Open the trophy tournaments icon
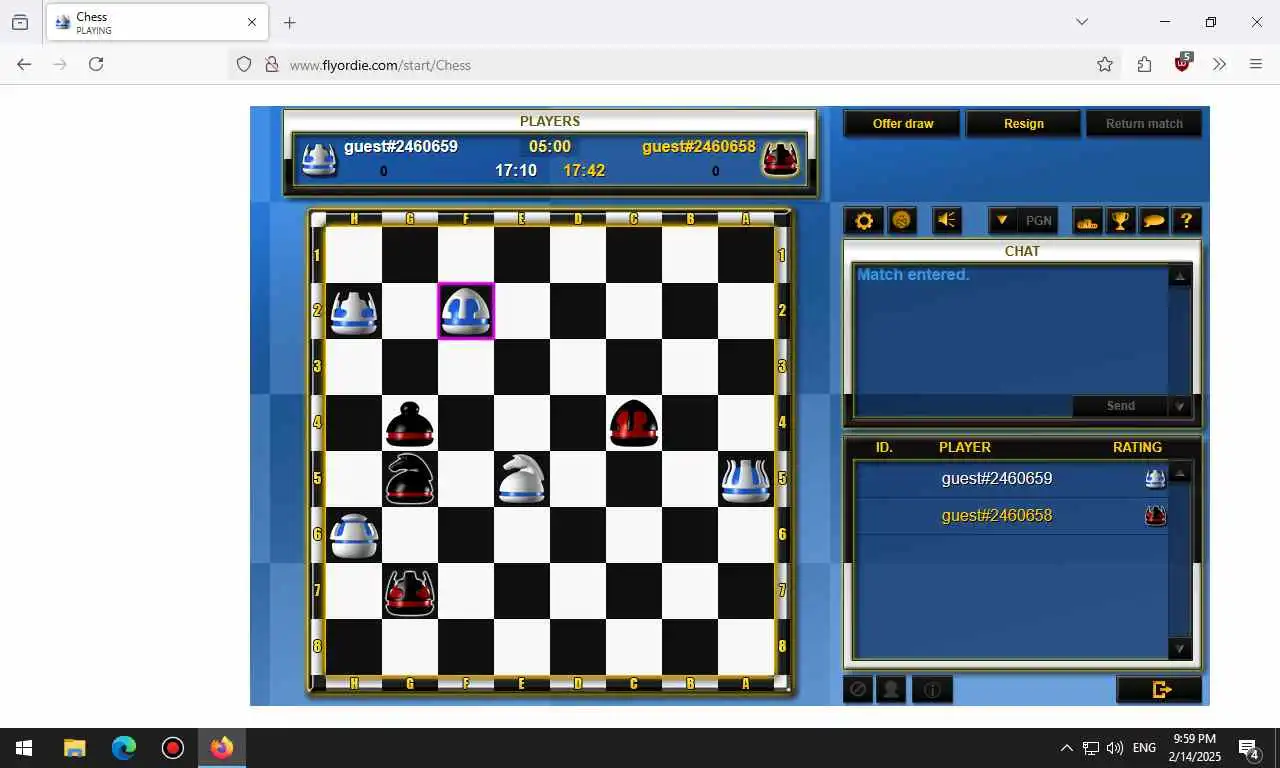 pyautogui.click(x=1120, y=221)
